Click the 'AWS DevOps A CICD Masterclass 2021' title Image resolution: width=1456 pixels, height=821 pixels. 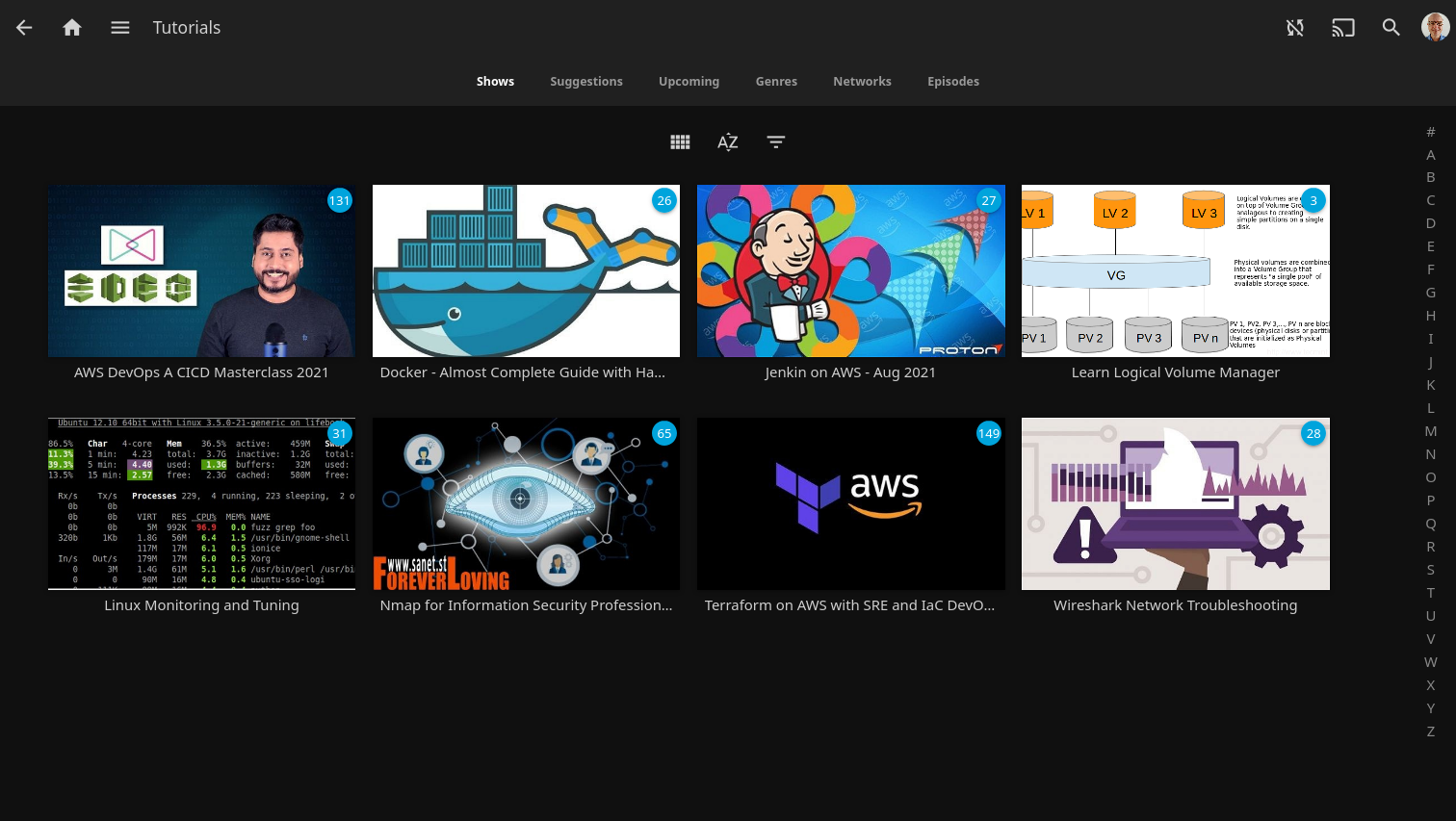pos(201,372)
